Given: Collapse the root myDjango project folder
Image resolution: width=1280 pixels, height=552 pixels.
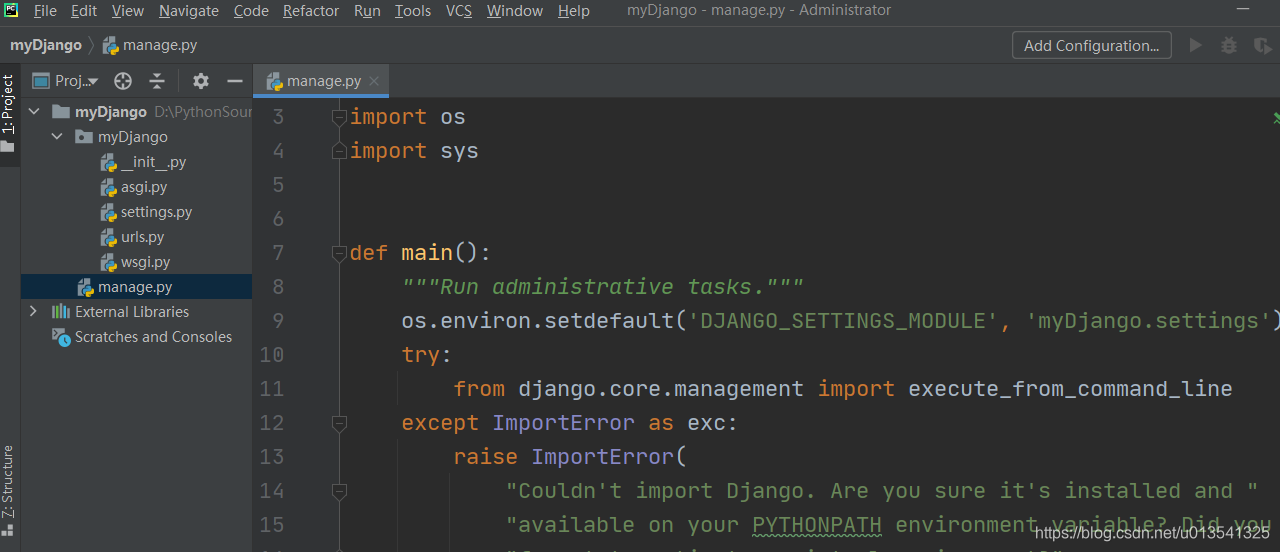Looking at the screenshot, I should [34, 112].
